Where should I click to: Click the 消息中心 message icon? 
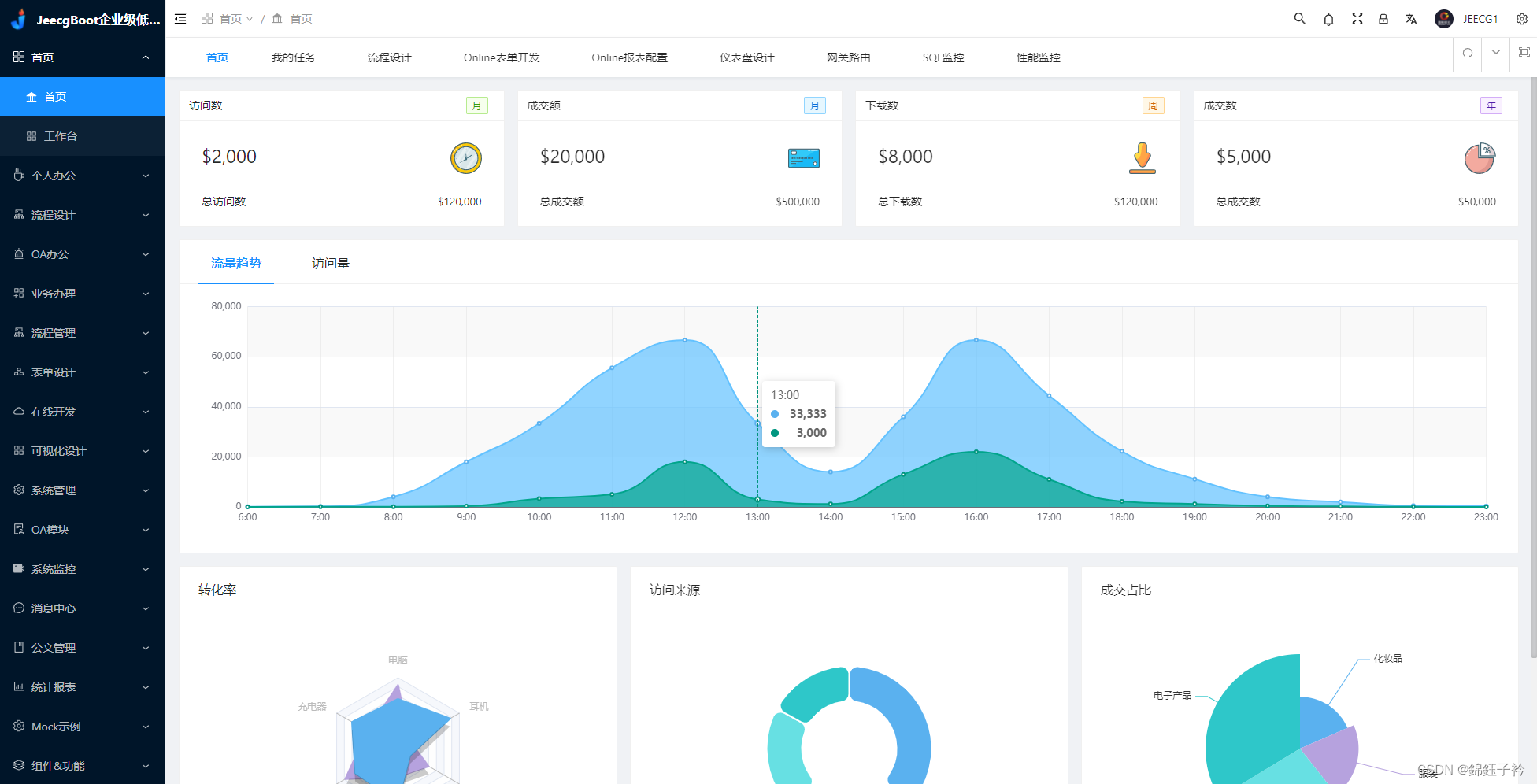coord(19,608)
